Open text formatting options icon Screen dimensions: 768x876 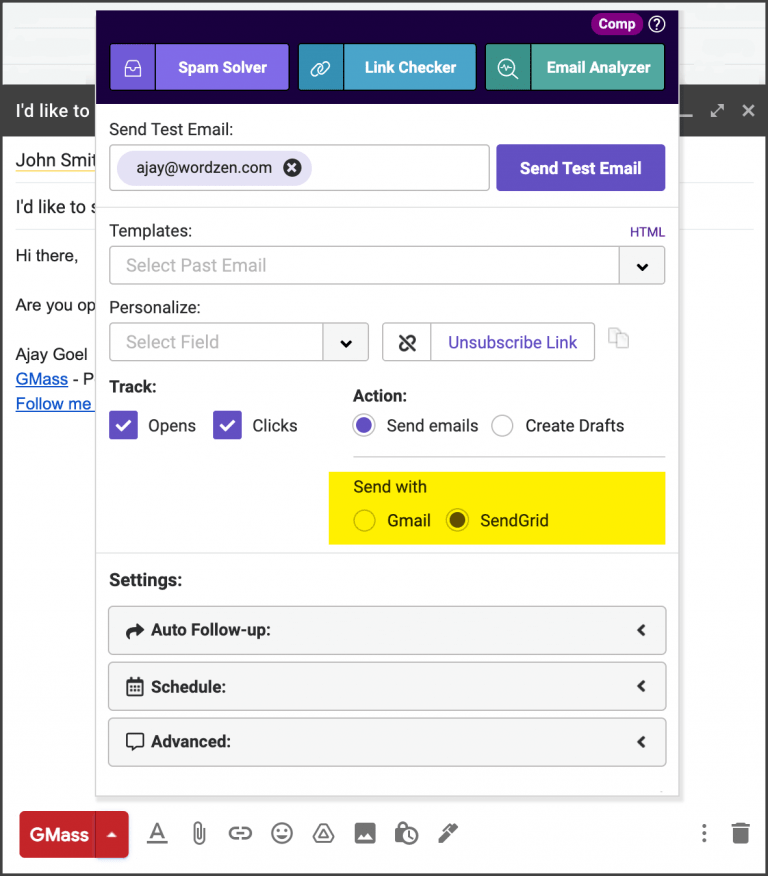pos(158,834)
